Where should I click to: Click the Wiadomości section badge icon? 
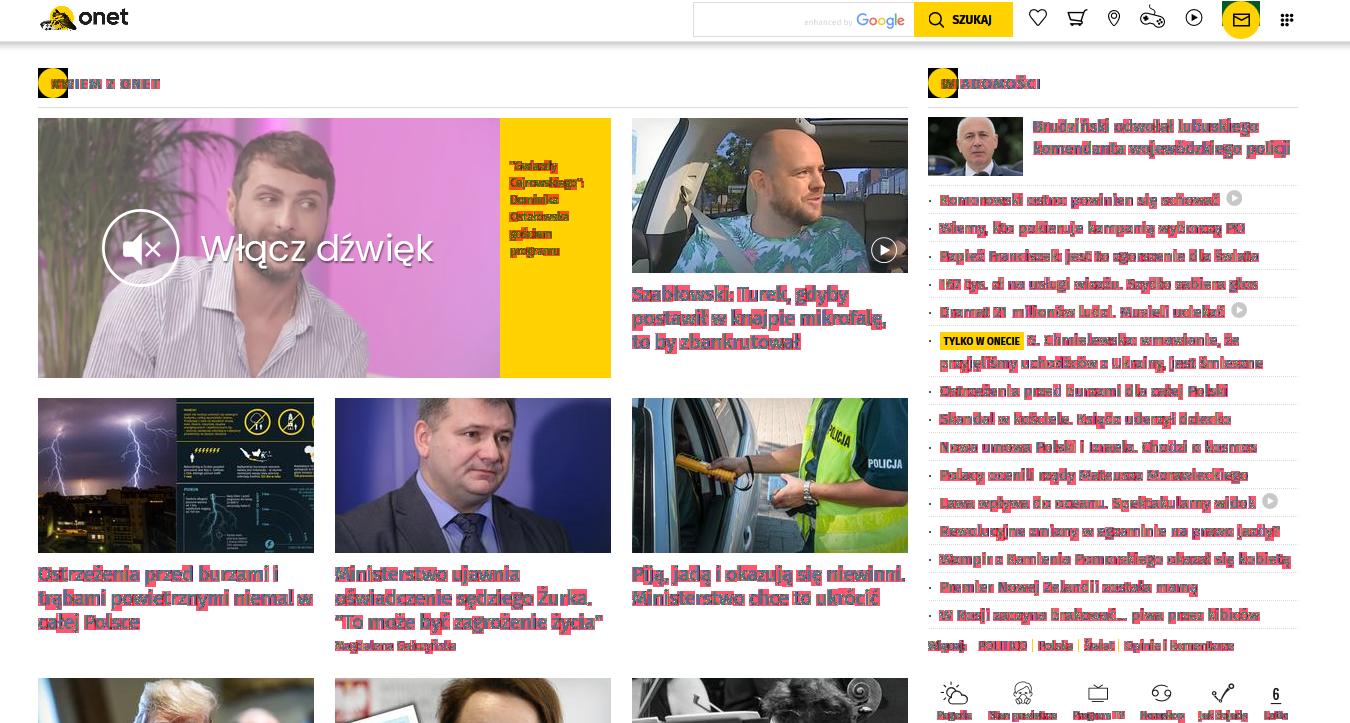click(x=943, y=83)
